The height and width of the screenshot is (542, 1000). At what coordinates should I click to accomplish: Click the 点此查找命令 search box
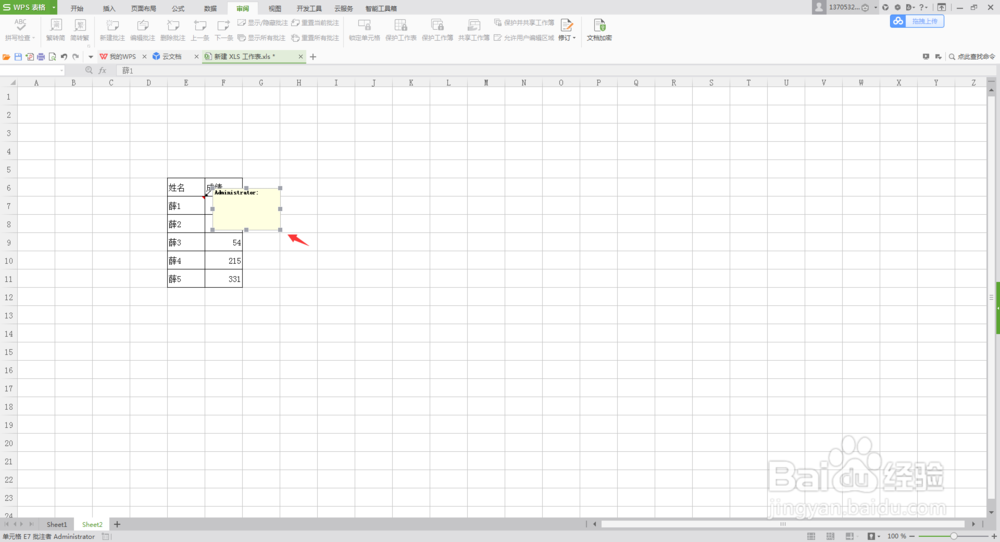tap(971, 57)
